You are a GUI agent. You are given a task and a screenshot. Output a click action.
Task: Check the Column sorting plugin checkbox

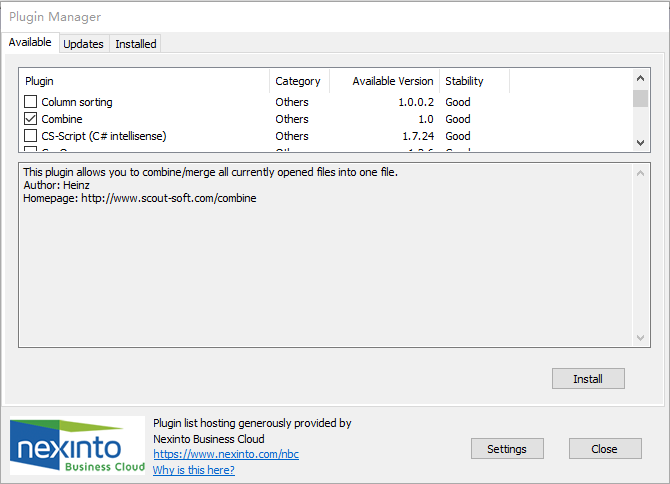pos(31,102)
